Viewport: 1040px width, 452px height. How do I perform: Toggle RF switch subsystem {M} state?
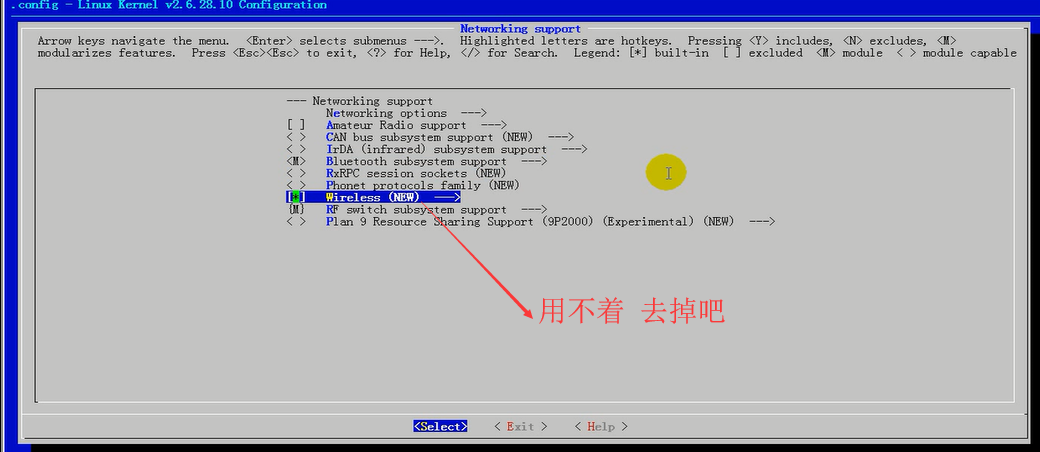click(296, 209)
